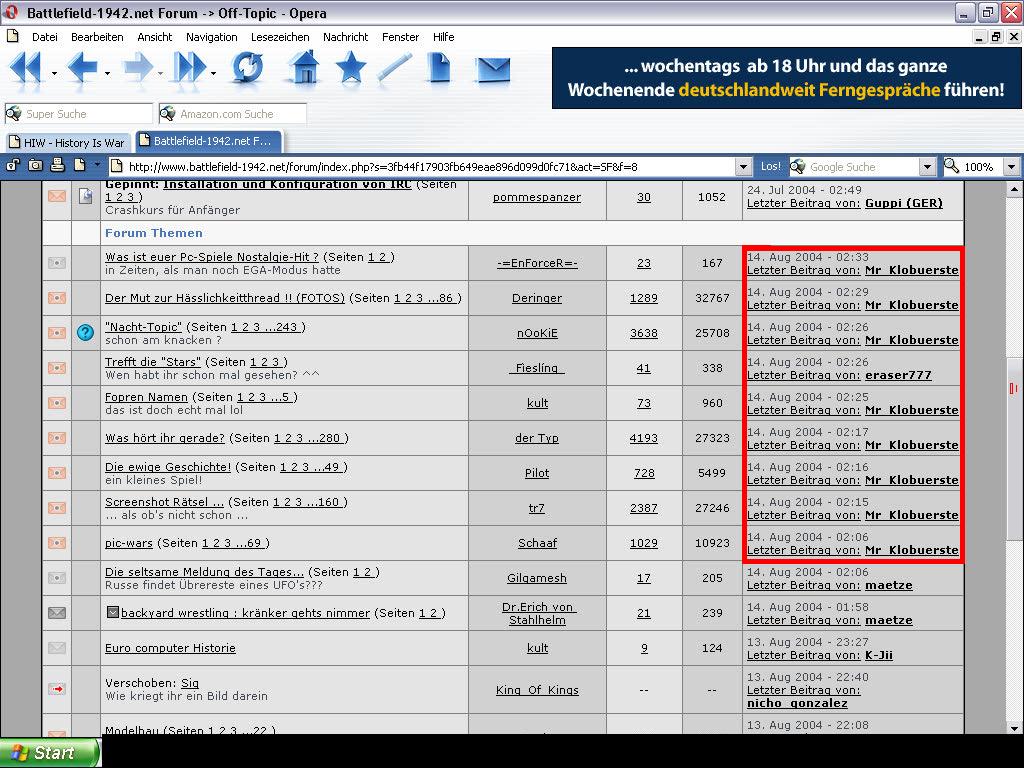Click the Reload page icon
The image size is (1024, 768).
[247, 68]
